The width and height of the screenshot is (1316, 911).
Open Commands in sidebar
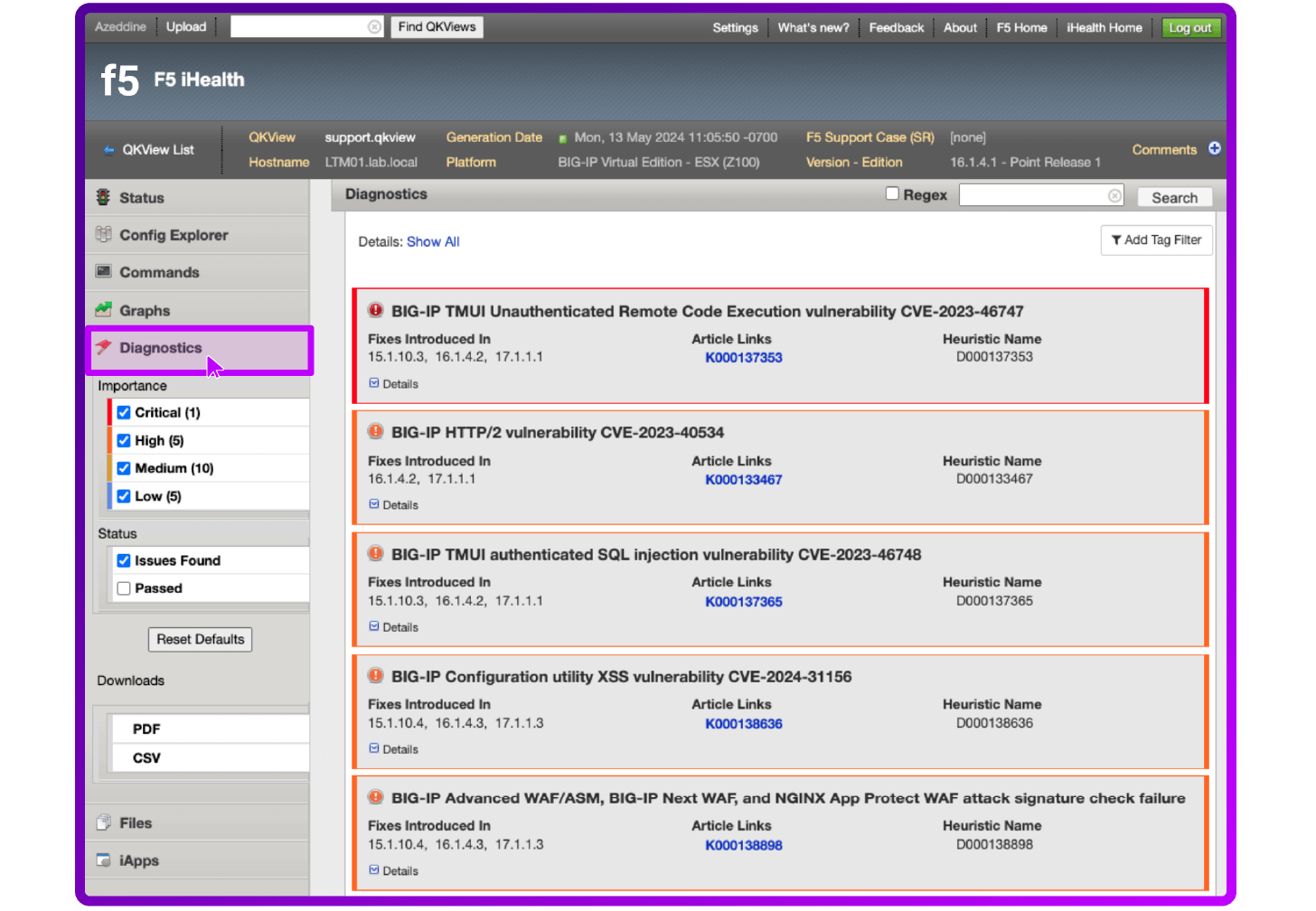coord(197,272)
